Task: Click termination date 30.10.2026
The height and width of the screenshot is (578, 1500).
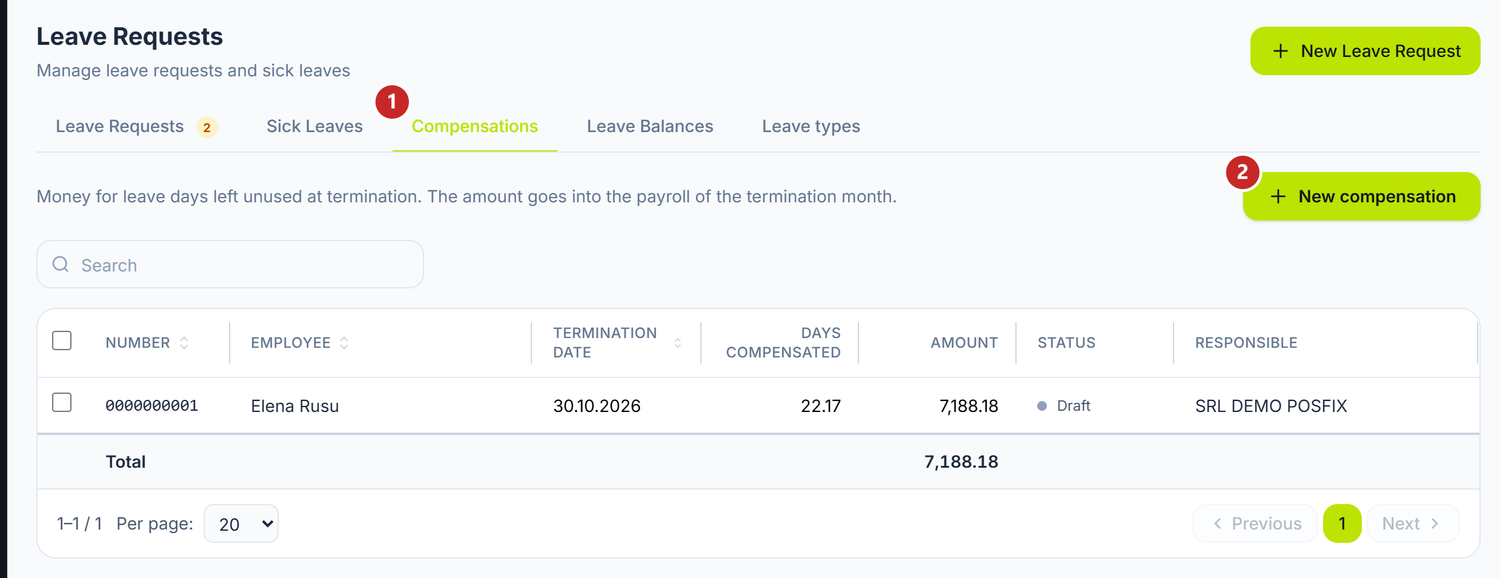Action: [x=597, y=406]
